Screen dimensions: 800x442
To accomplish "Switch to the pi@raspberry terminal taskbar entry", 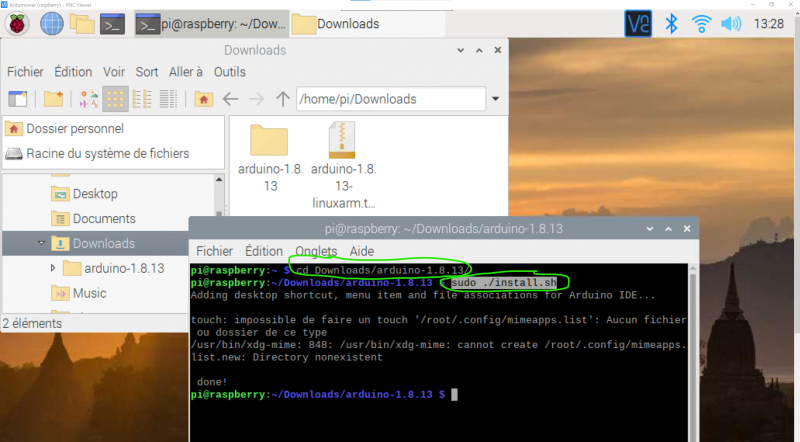I will pos(212,24).
